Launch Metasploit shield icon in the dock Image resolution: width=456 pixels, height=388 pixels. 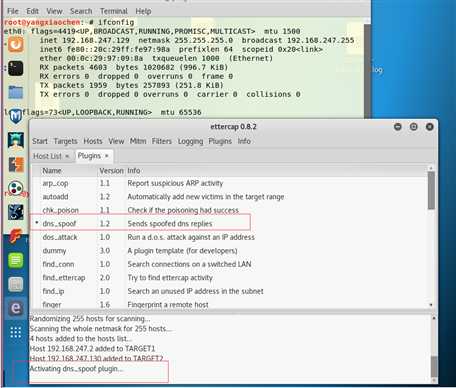tap(16, 116)
